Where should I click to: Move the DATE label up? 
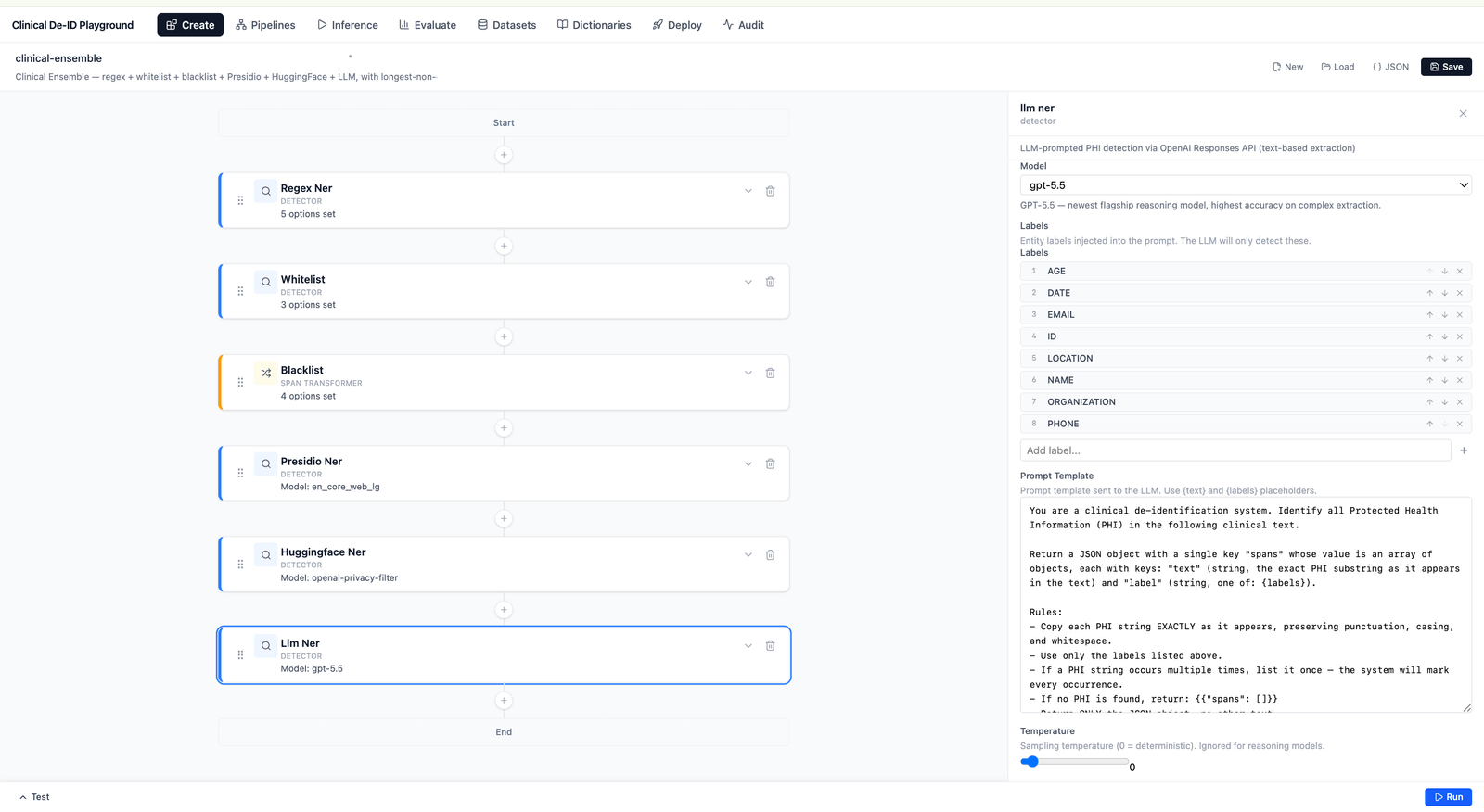1429,293
